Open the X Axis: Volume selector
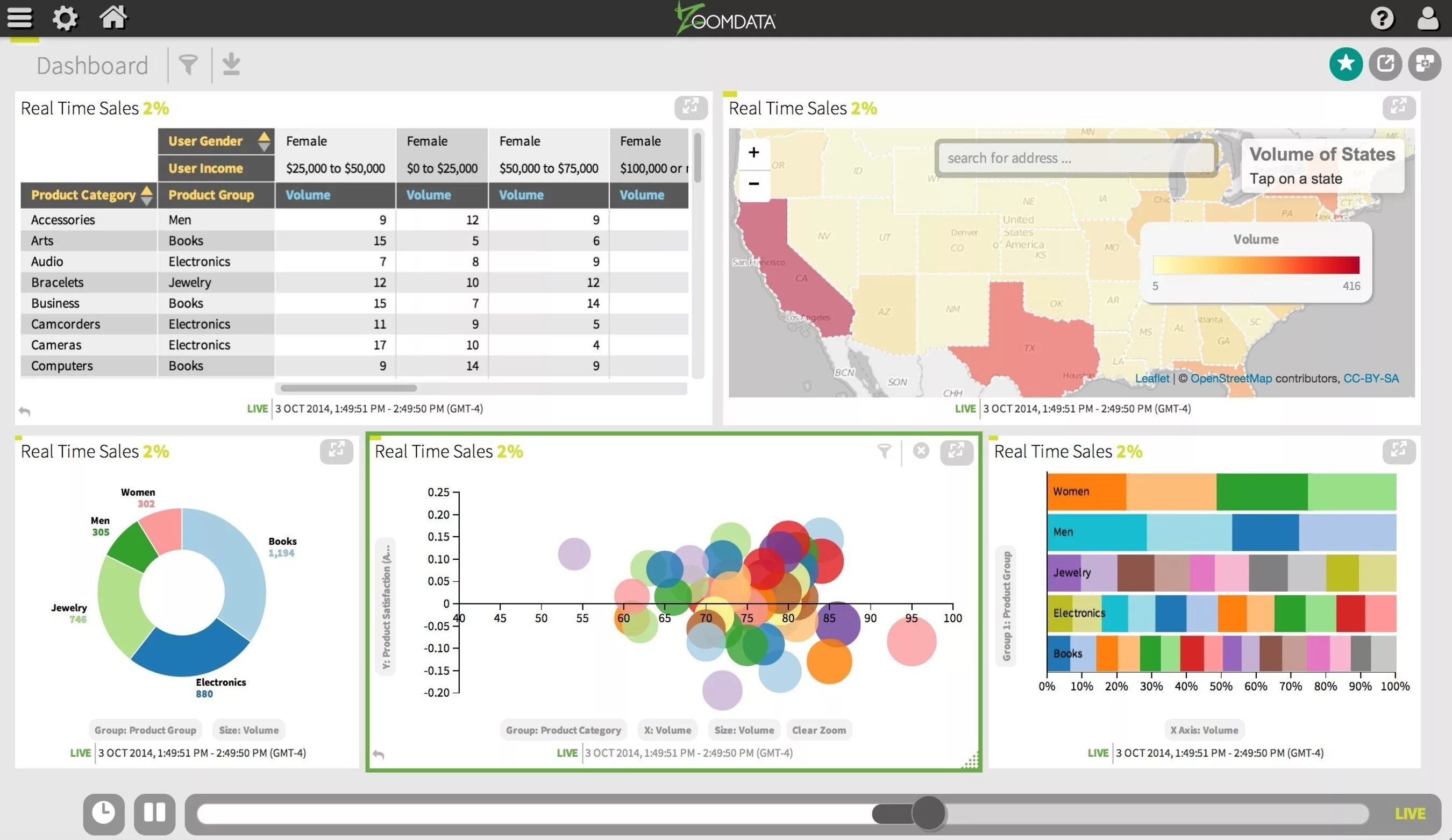This screenshot has width=1452, height=840. tap(1204, 730)
